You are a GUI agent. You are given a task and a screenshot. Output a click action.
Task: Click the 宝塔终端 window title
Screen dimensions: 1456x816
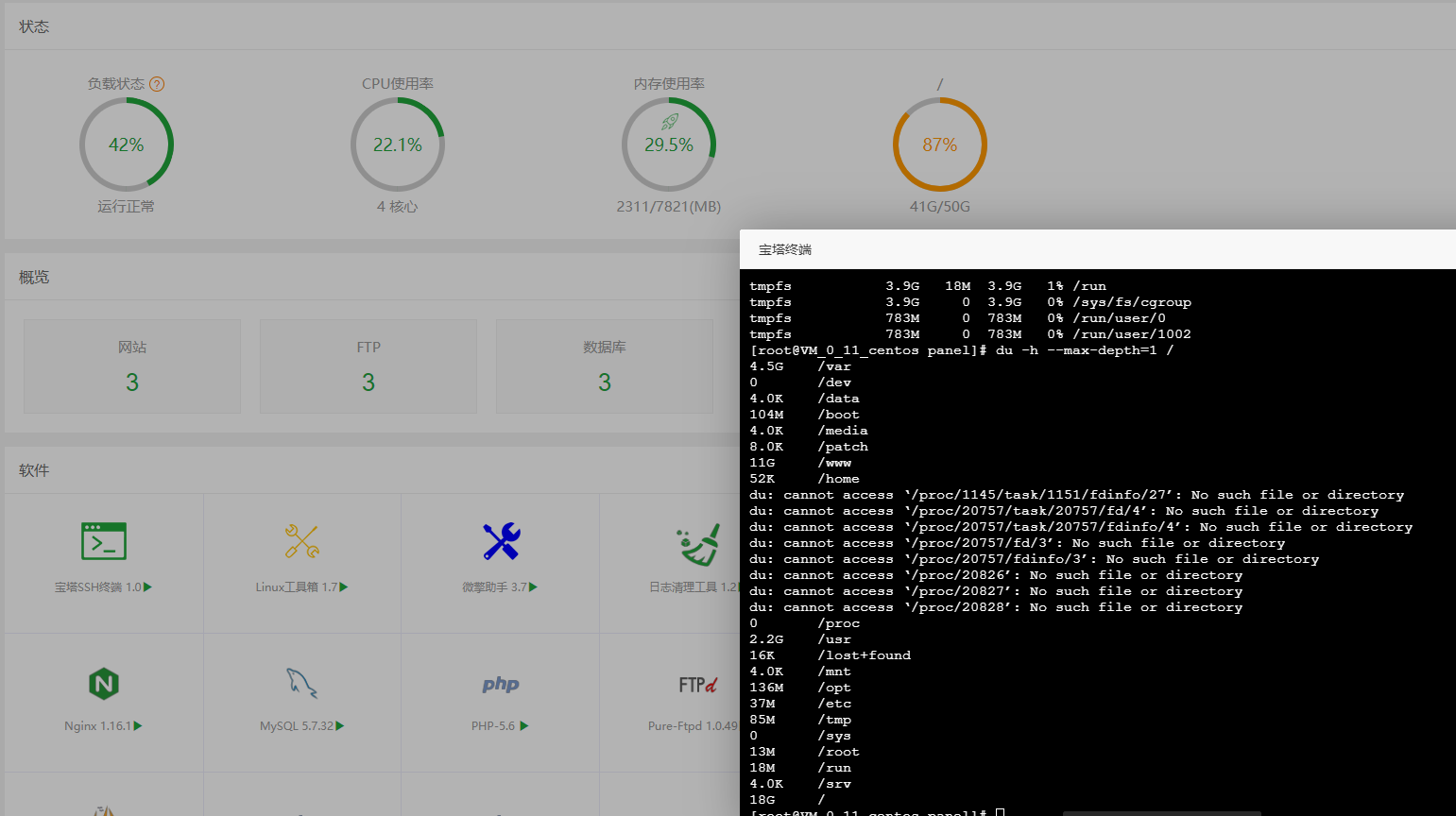point(785,249)
